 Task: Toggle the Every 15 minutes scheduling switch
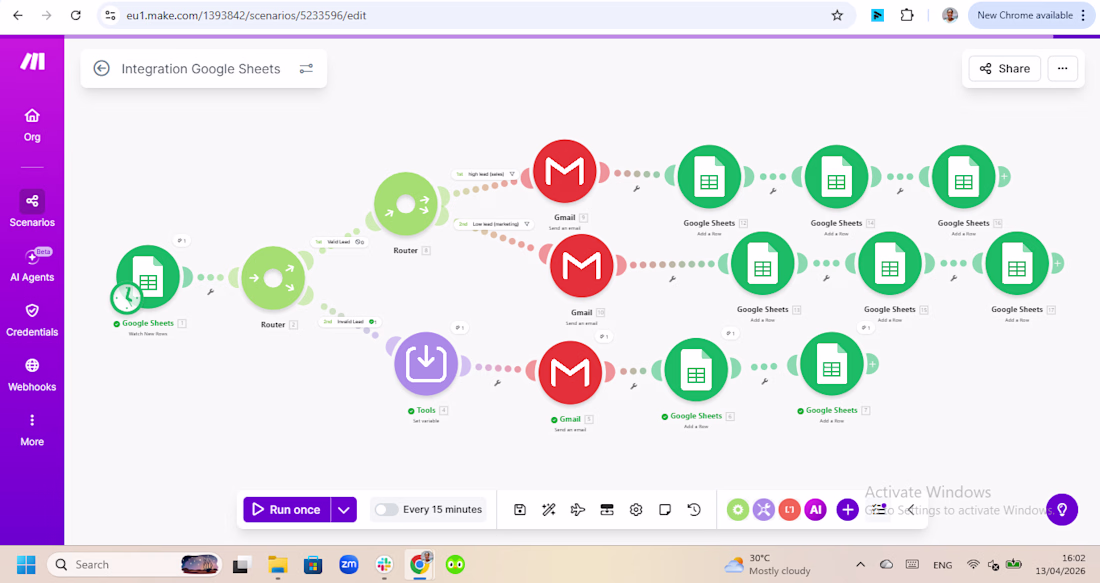387,509
